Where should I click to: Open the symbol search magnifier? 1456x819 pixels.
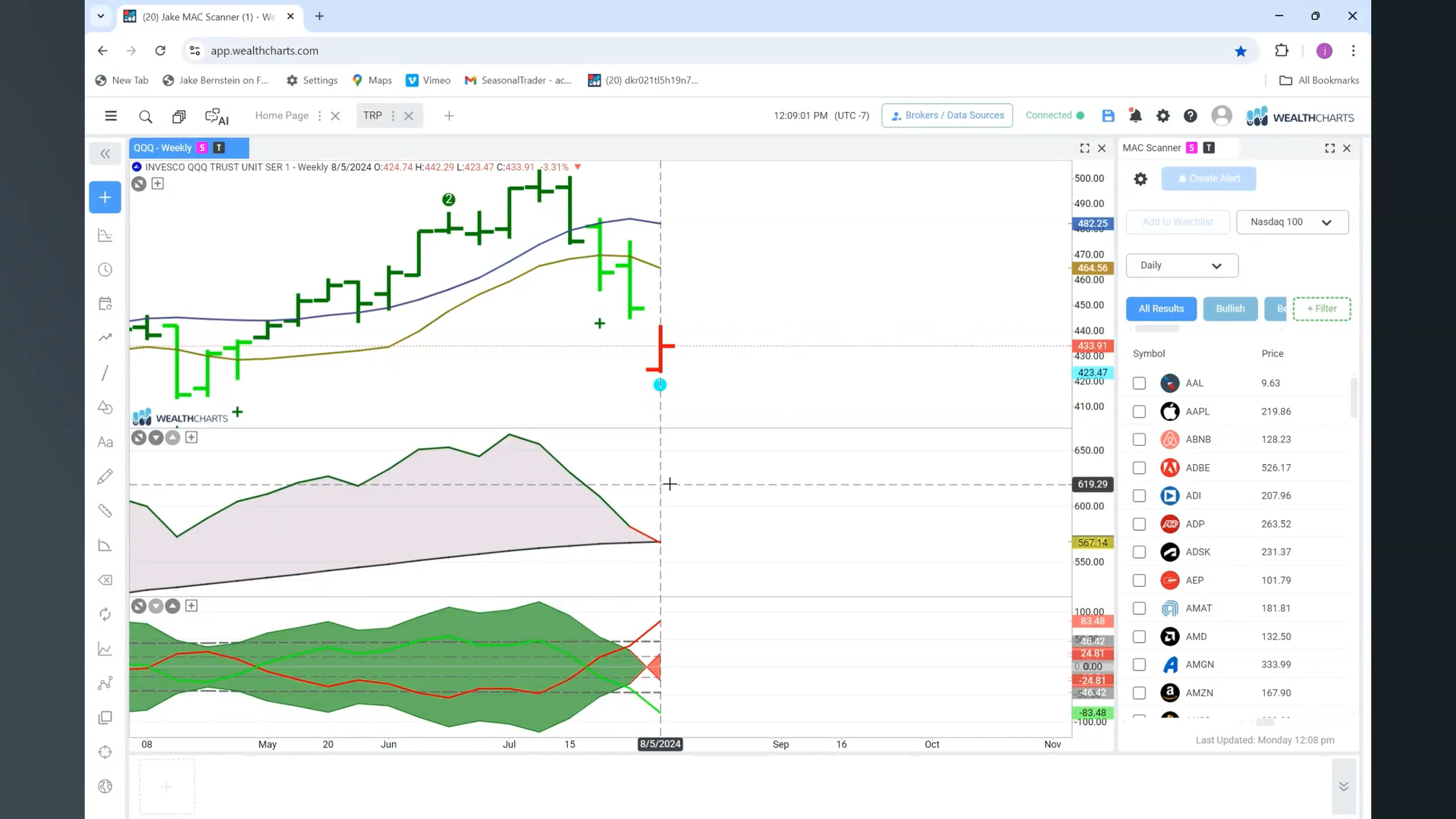pyautogui.click(x=146, y=116)
